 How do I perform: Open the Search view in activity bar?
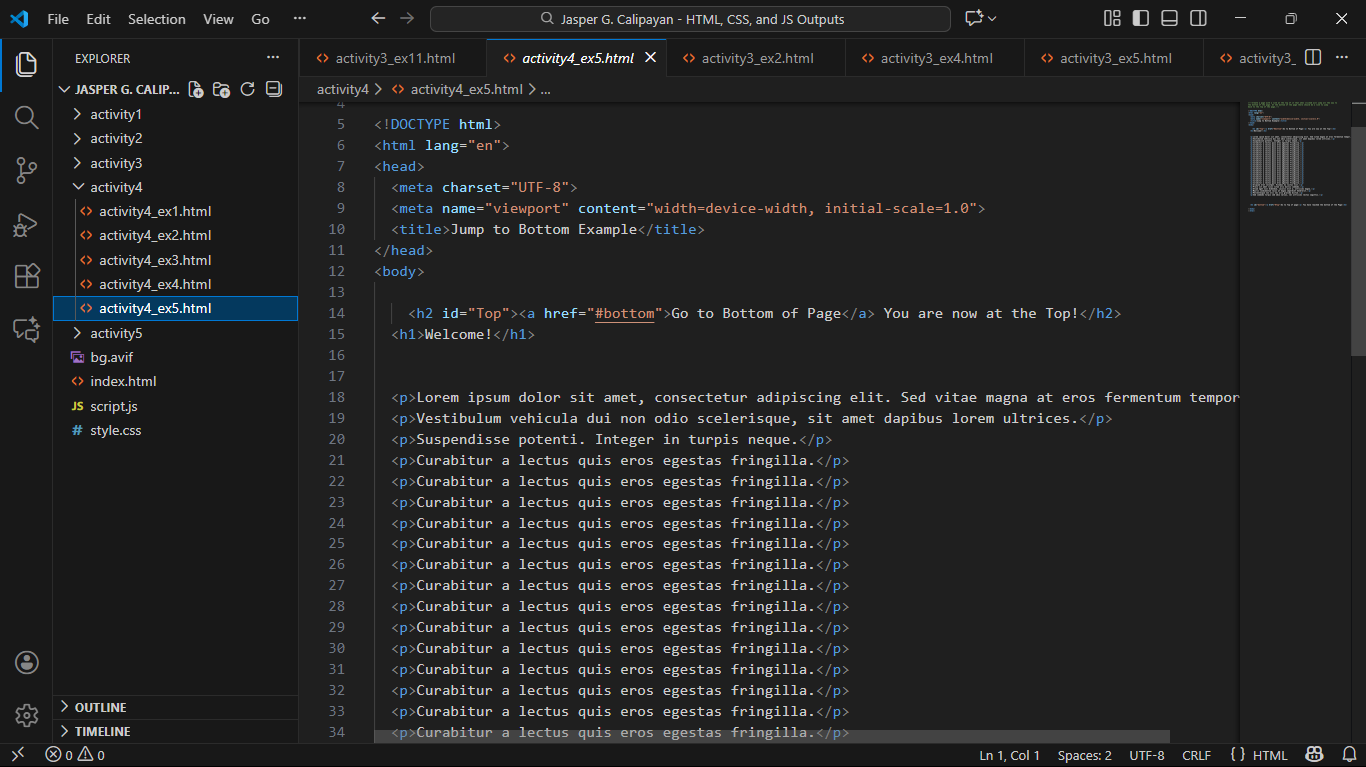(27, 118)
